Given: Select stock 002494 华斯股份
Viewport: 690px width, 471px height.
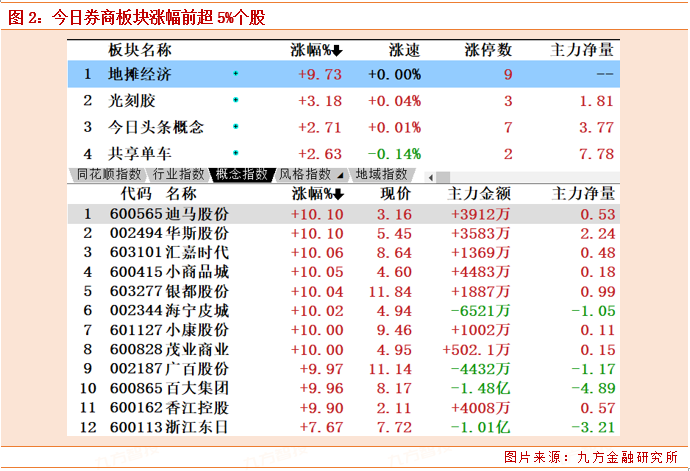Looking at the screenshot, I should [x=343, y=234].
